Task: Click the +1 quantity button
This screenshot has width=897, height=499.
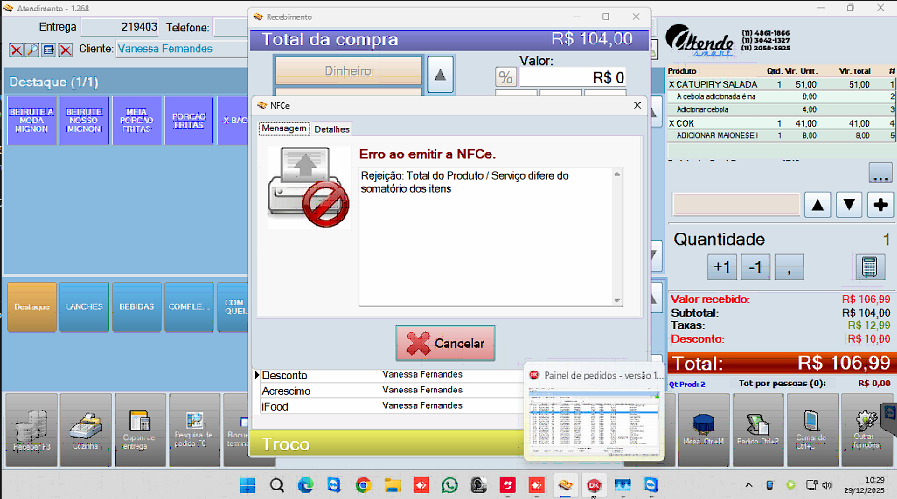Action: [x=722, y=267]
